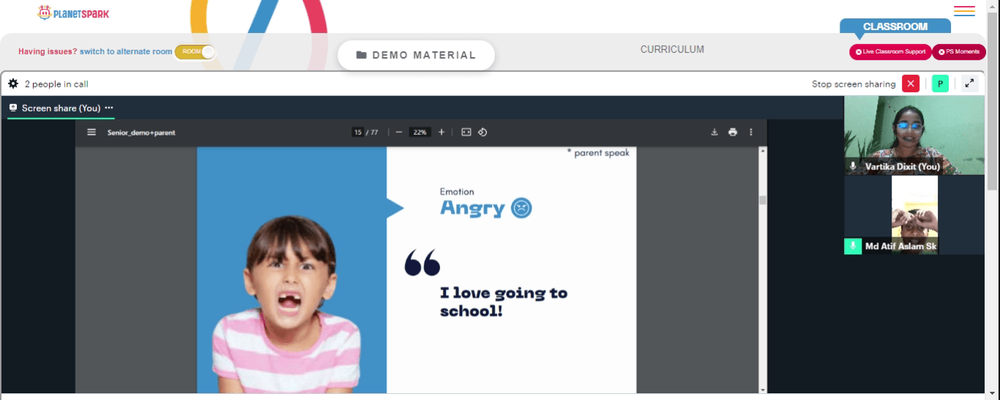Screen dimensions: 1000x400
Task: Stop screen sharing with red X button
Action: click(x=911, y=84)
